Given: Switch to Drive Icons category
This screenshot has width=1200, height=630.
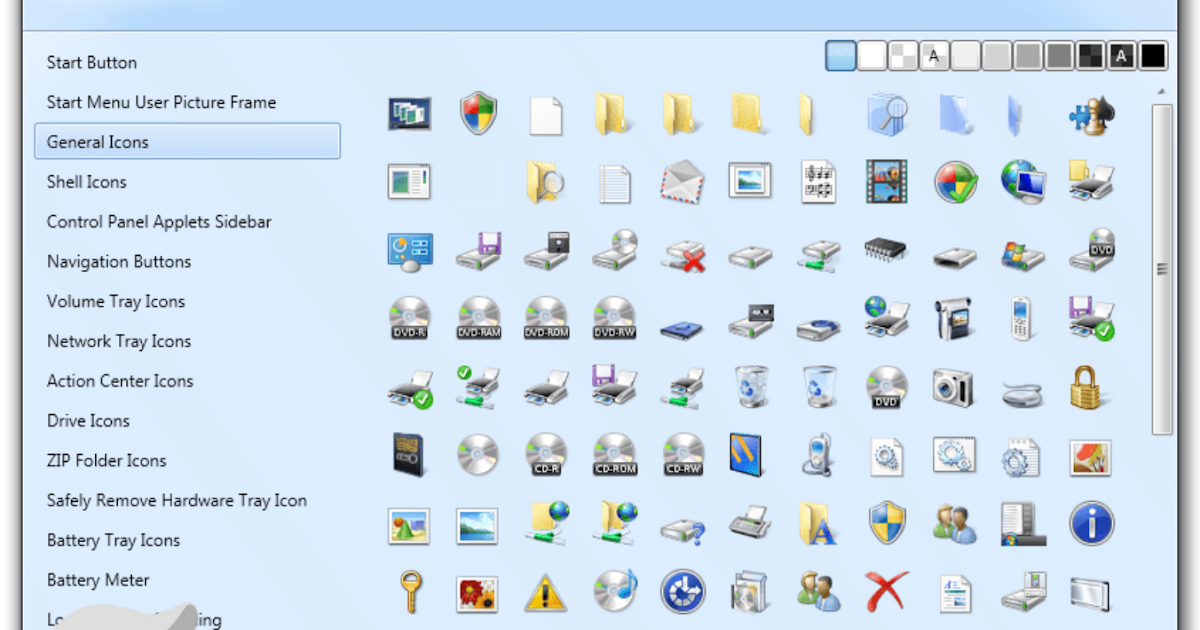Looking at the screenshot, I should (x=88, y=421).
